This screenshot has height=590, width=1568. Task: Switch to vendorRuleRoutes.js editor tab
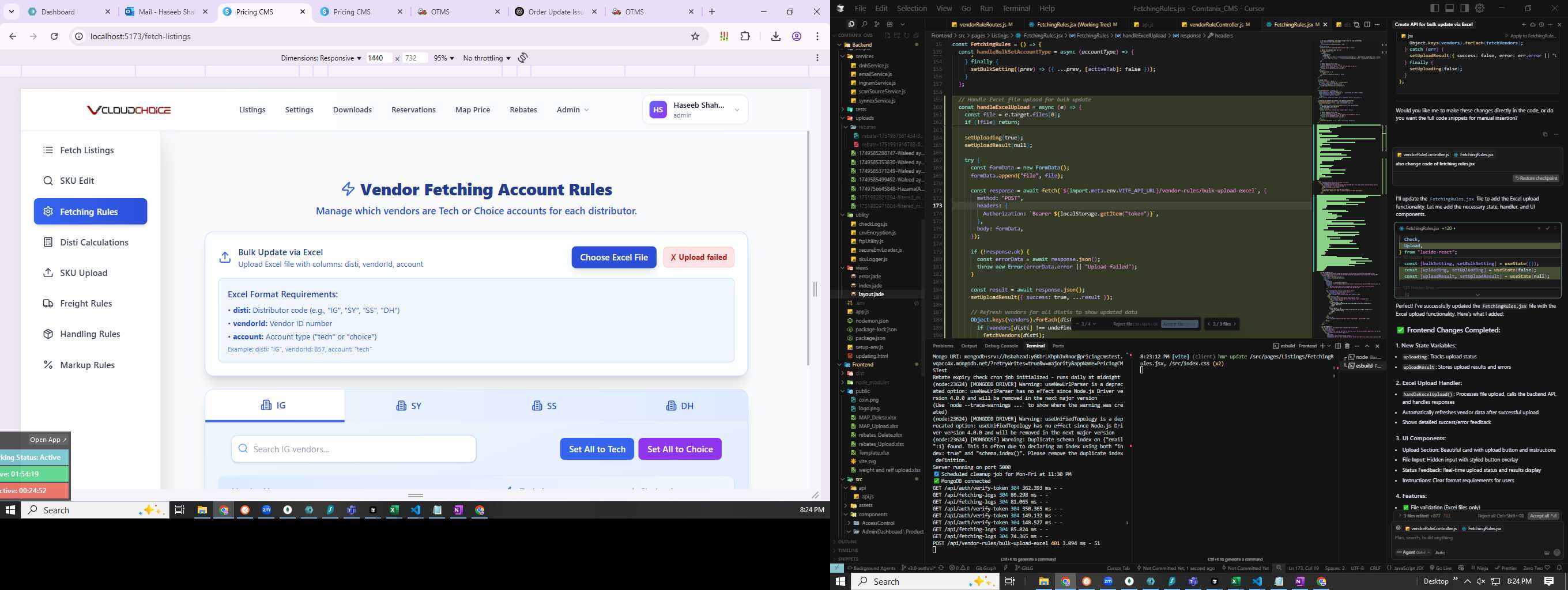tap(982, 24)
